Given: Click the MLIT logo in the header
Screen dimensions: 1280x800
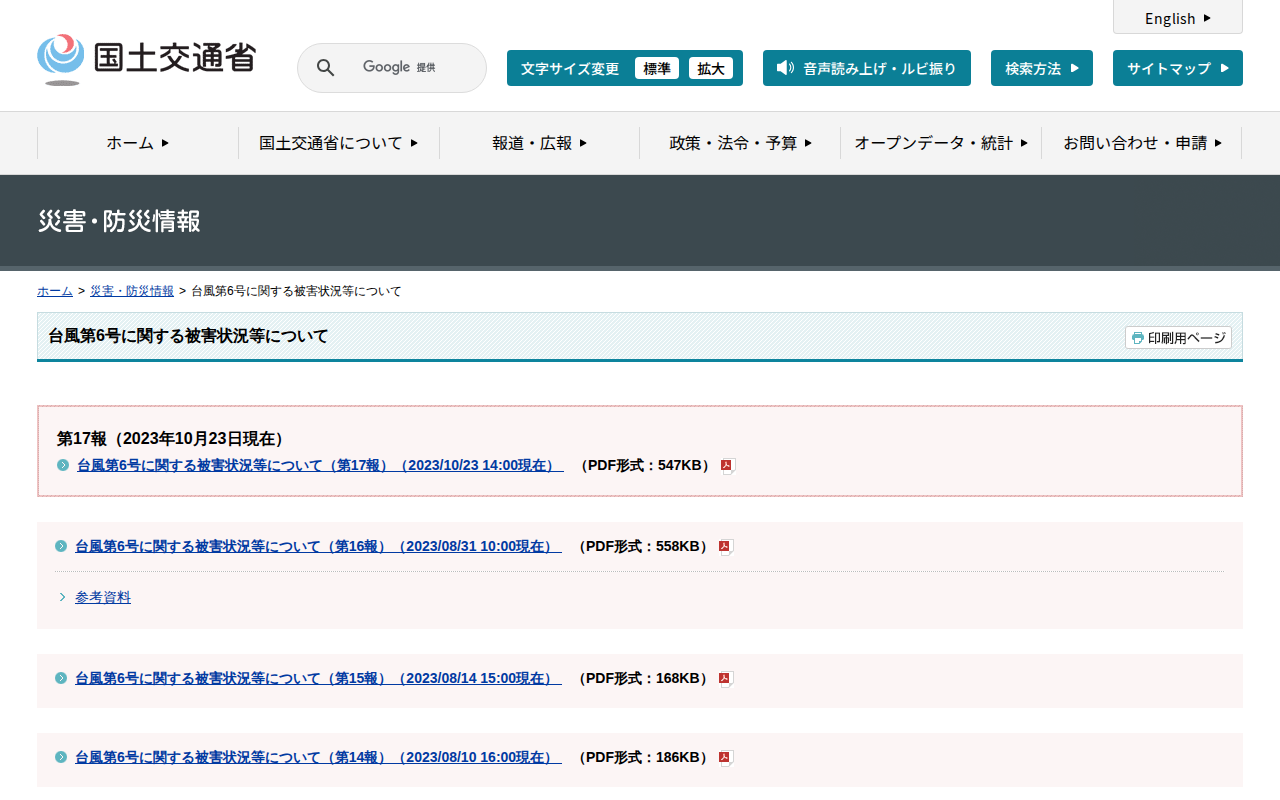Looking at the screenshot, I should click(147, 60).
